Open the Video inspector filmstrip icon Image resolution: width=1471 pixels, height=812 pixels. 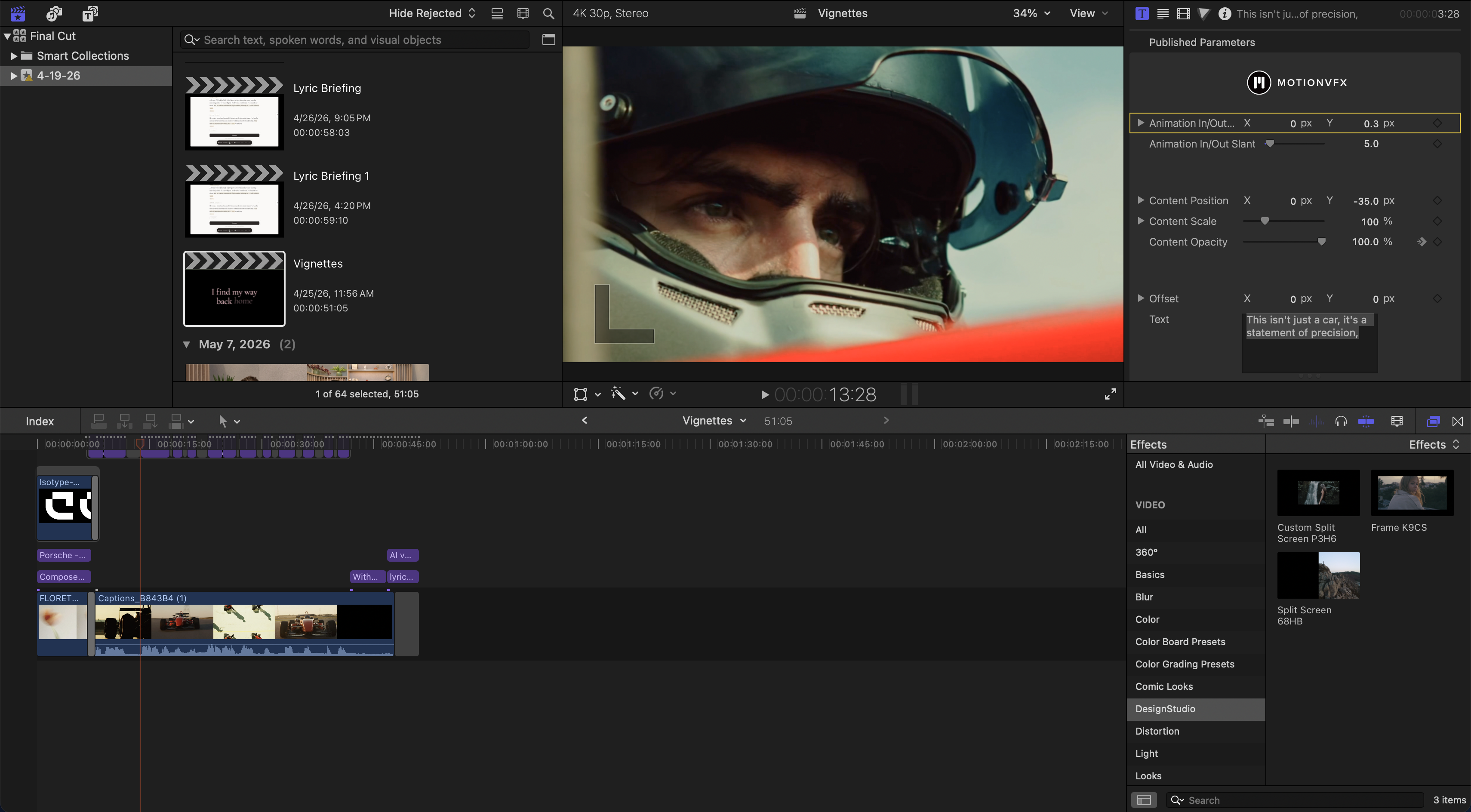pyautogui.click(x=1183, y=14)
